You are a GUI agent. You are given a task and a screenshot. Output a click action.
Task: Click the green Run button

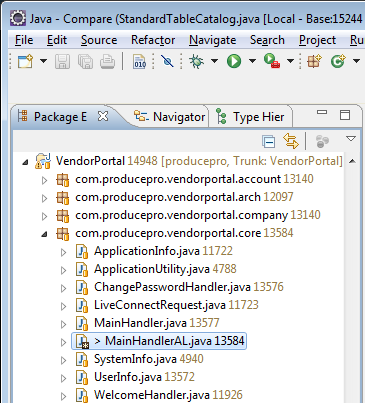(x=234, y=61)
